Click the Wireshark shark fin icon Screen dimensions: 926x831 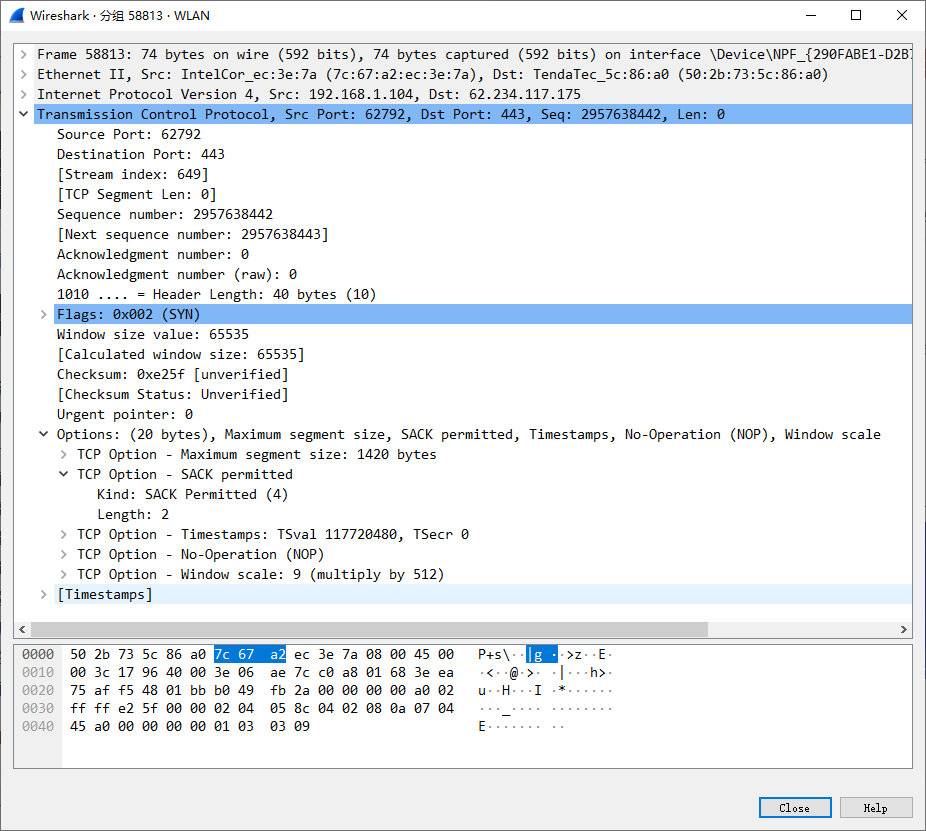tap(17, 16)
